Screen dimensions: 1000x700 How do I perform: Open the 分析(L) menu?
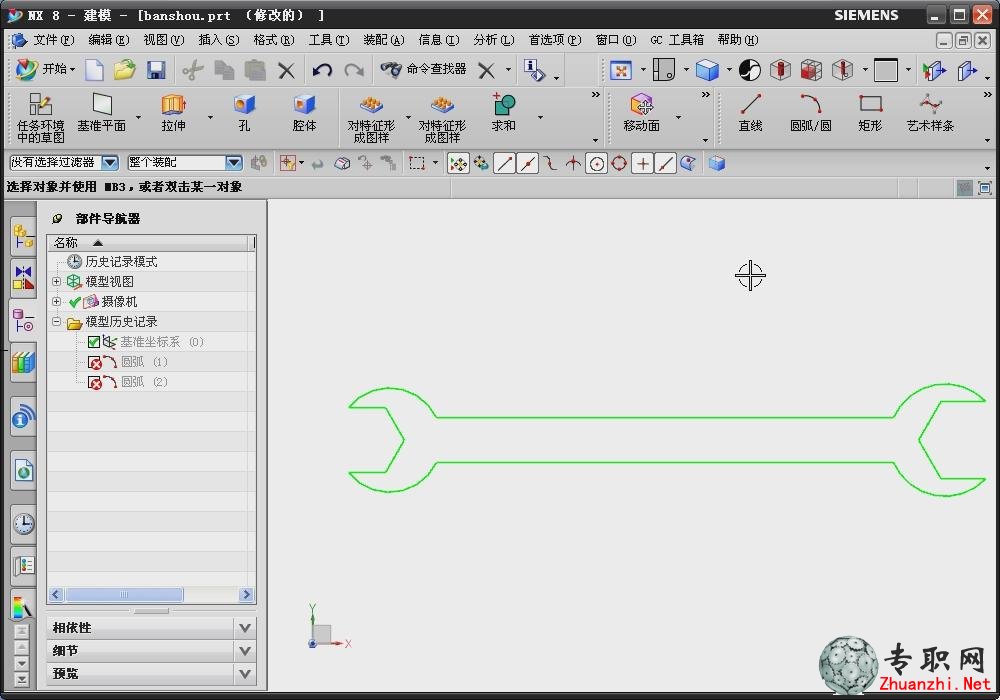tap(494, 40)
